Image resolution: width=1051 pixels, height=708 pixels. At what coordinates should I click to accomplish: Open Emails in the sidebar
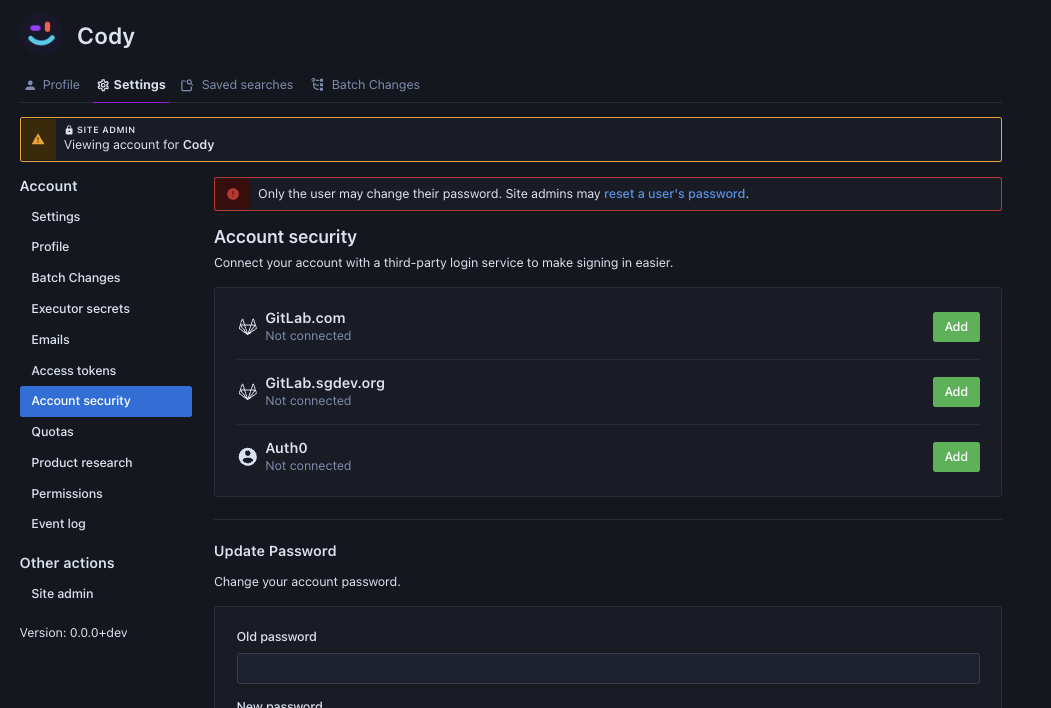106,339
